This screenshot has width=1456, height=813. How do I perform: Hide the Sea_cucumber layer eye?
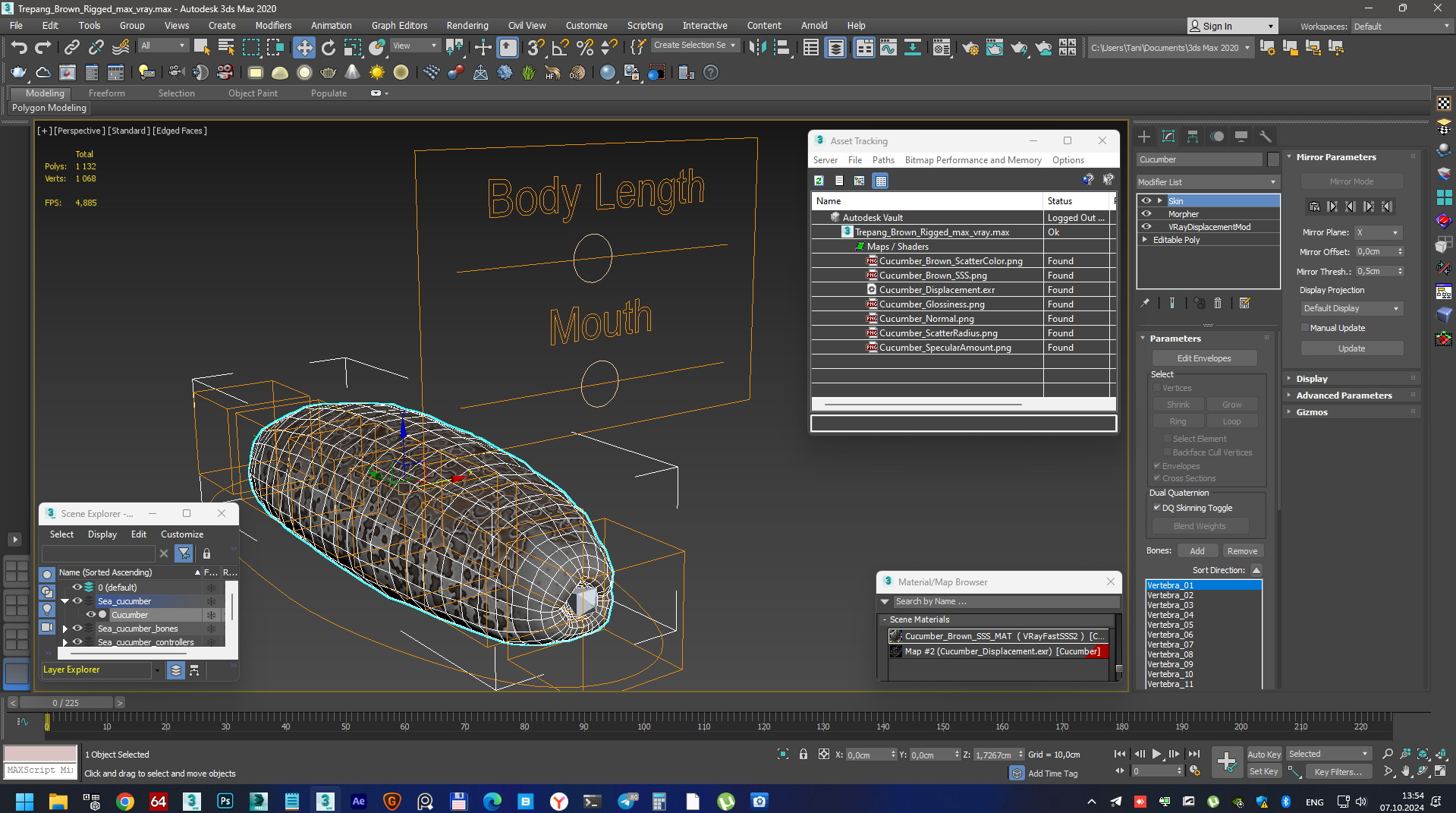(77, 601)
